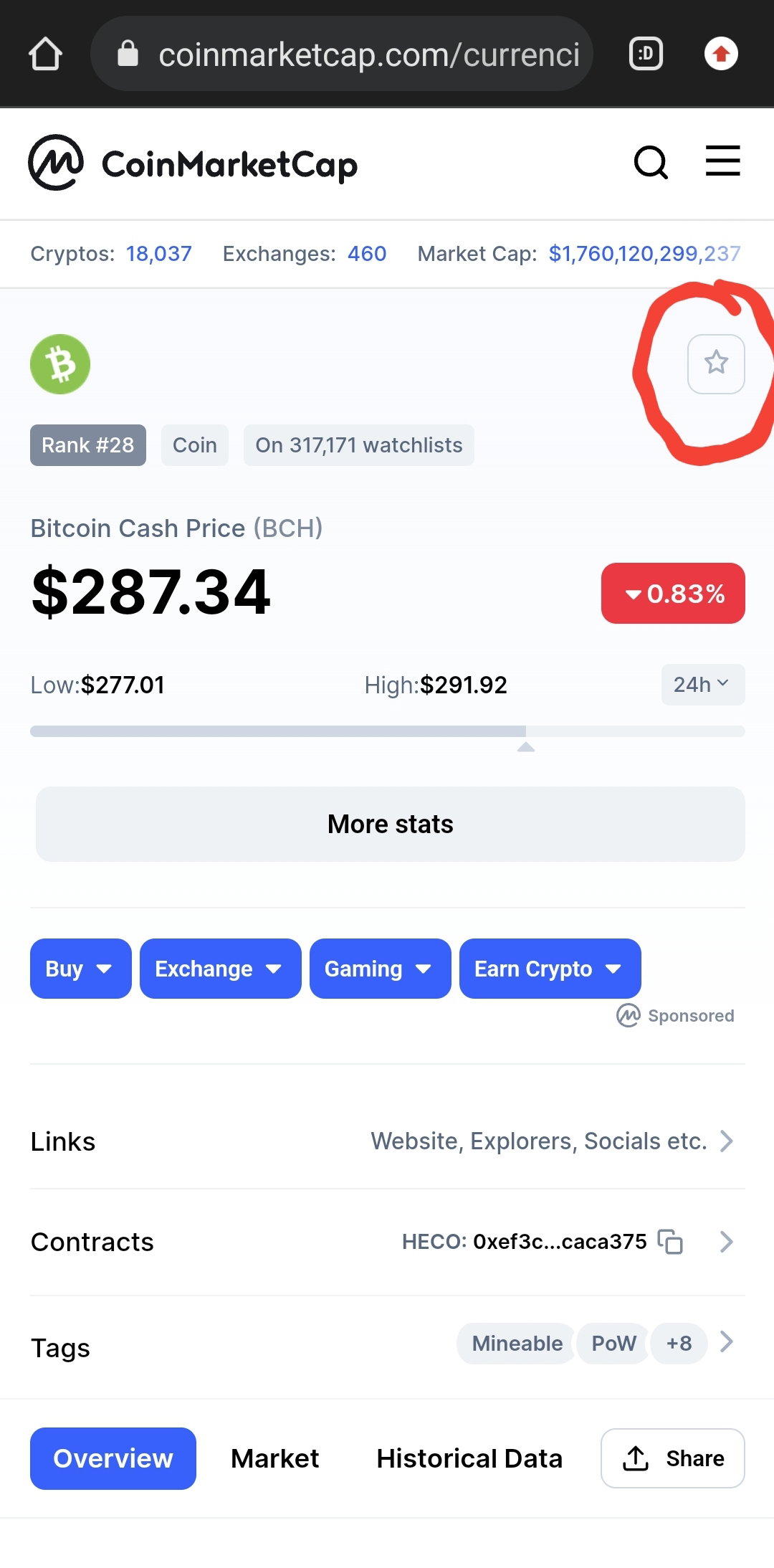This screenshot has height=1568, width=774.
Task: Copy the HECO contract address
Action: [671, 1241]
